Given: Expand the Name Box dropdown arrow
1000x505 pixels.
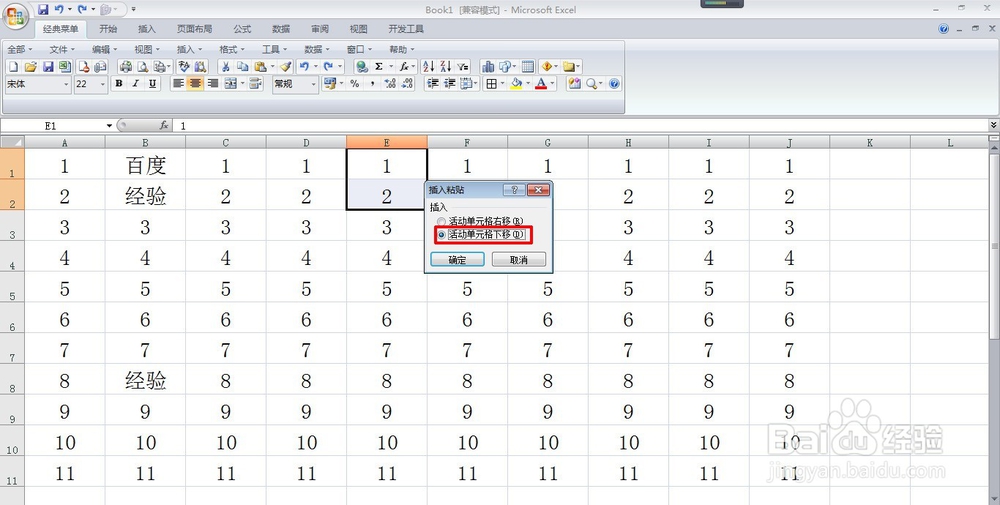Looking at the screenshot, I should 109,126.
